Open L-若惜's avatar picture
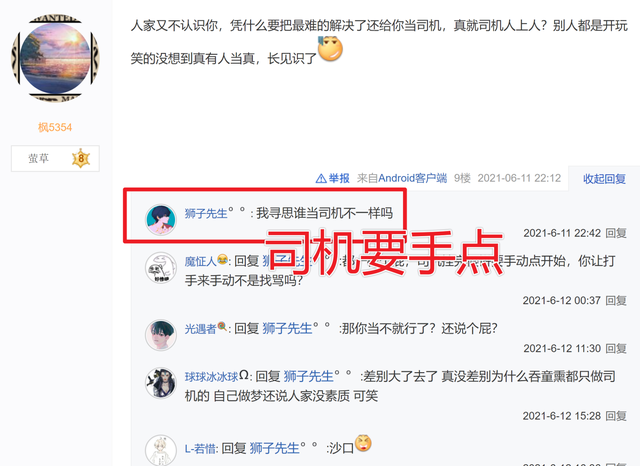This screenshot has height=466, width=640. click(x=161, y=450)
